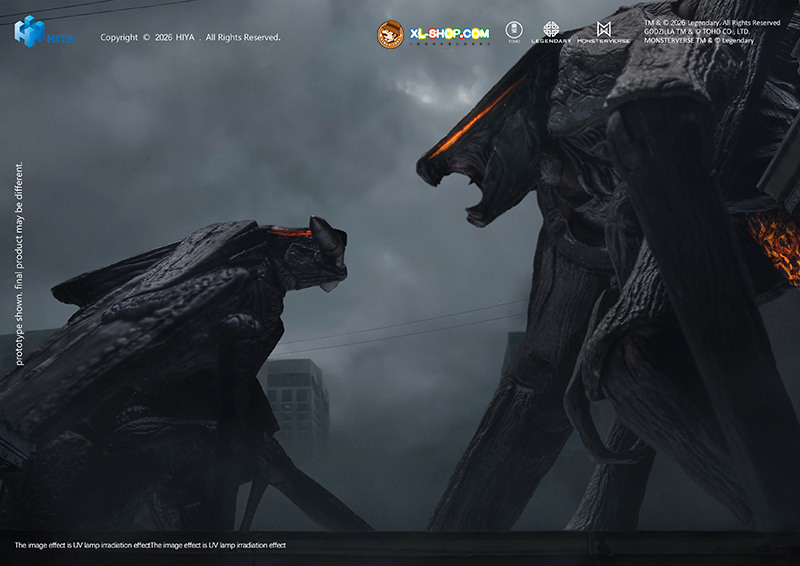Click the UV lamp irradiation effect caption

click(x=150, y=545)
